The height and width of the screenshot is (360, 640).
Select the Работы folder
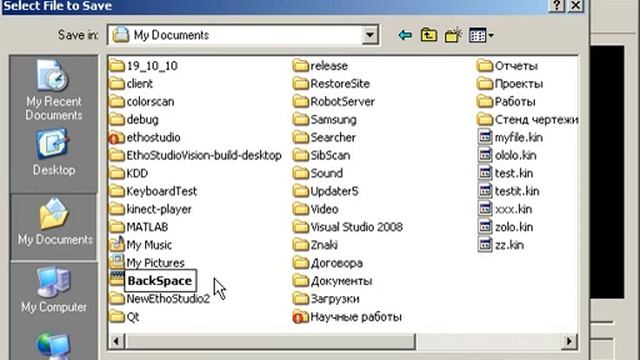pos(507,102)
